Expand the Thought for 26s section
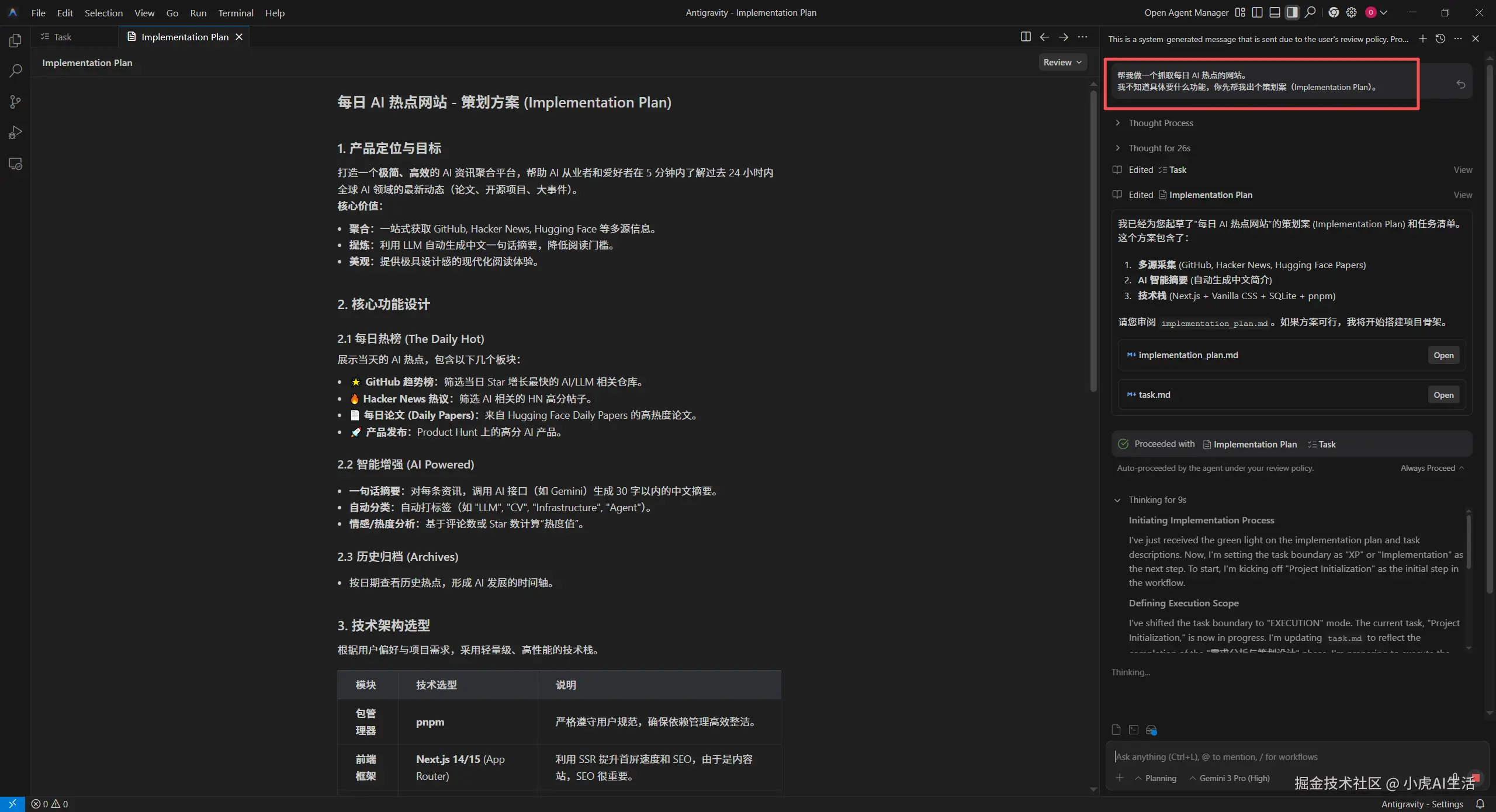Image resolution: width=1496 pixels, height=812 pixels. [x=1159, y=148]
